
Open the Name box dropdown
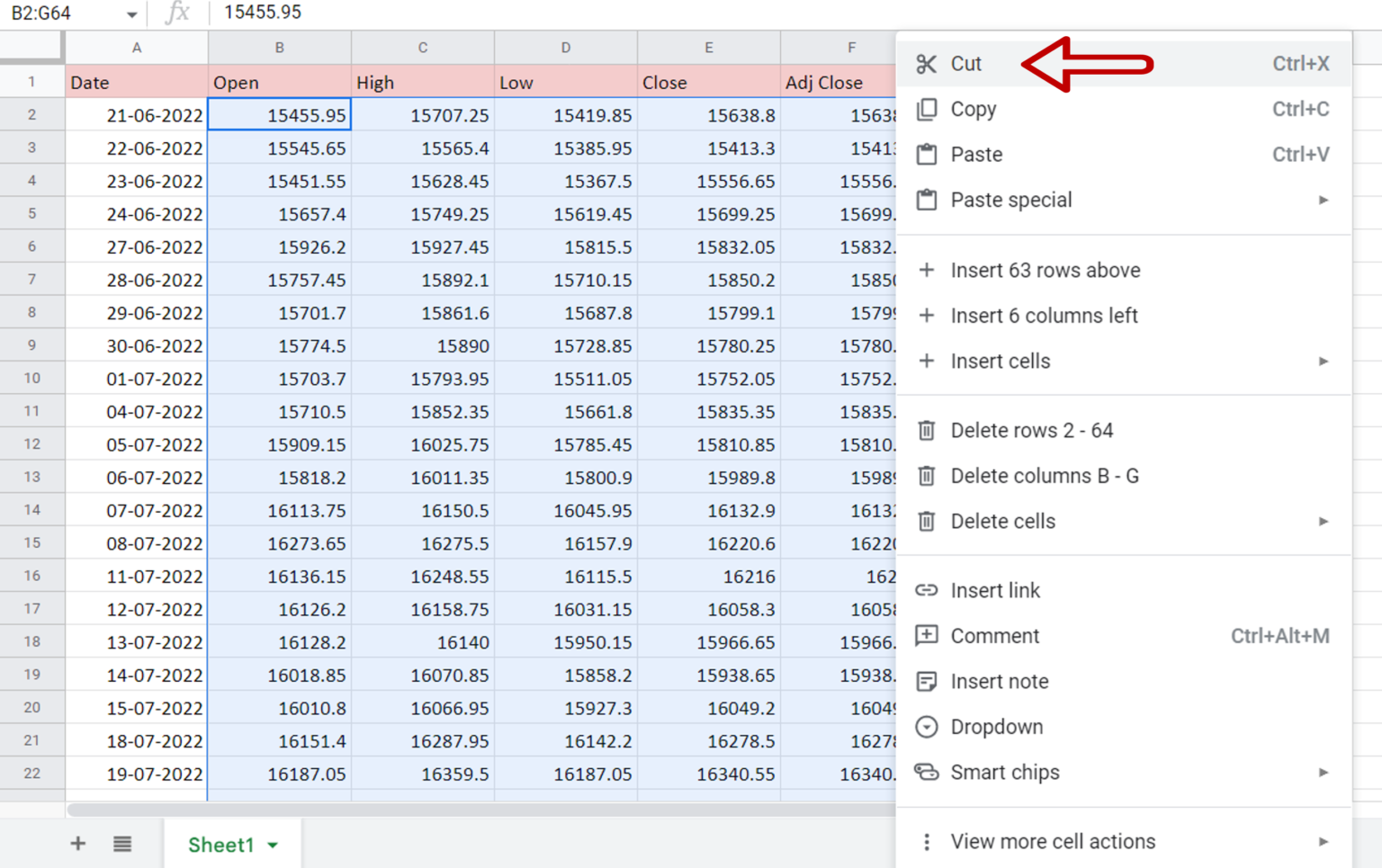[131, 13]
